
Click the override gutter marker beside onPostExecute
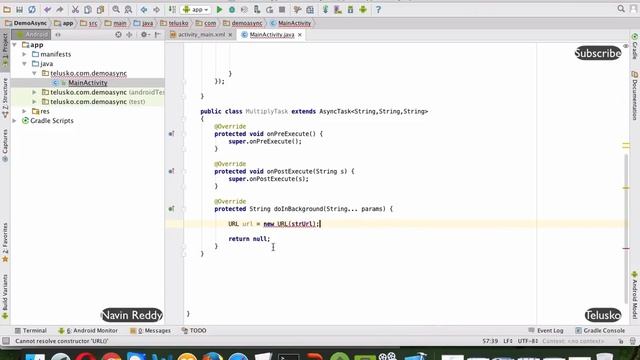pos(171,171)
